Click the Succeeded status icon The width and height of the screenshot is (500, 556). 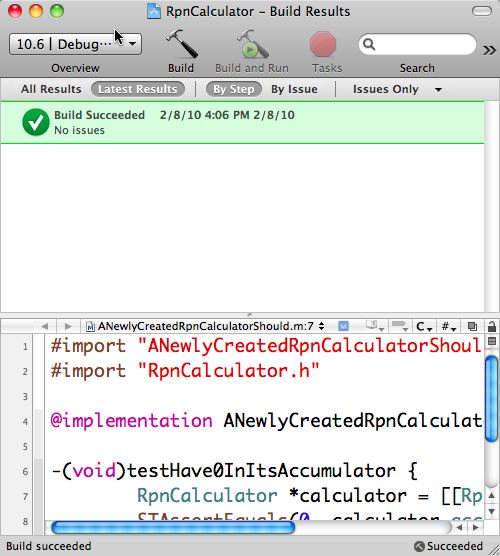coord(420,546)
